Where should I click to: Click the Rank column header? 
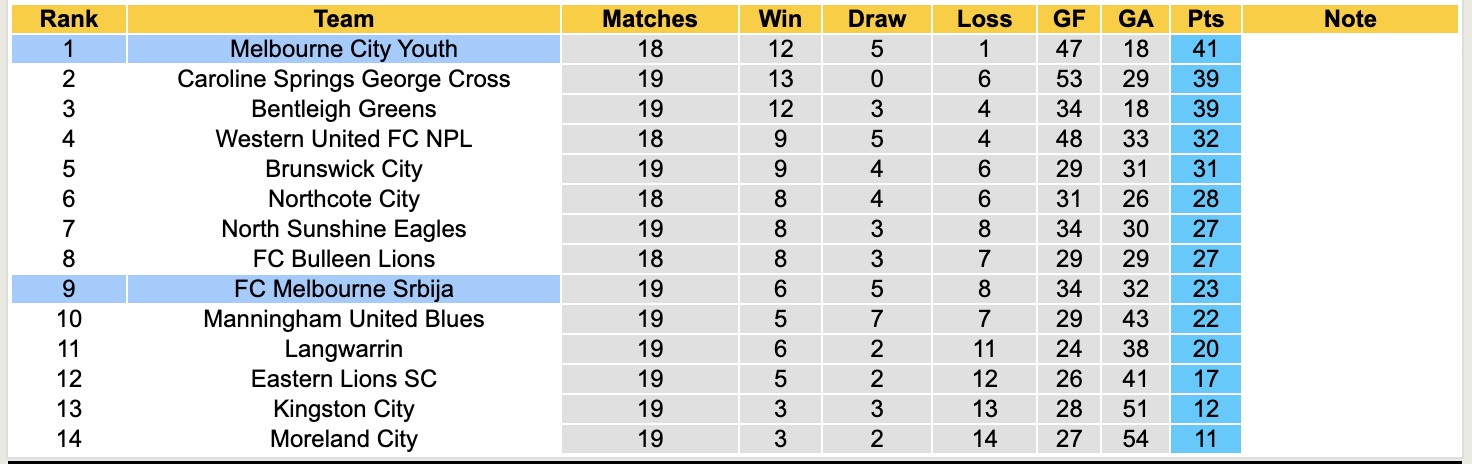tap(68, 19)
